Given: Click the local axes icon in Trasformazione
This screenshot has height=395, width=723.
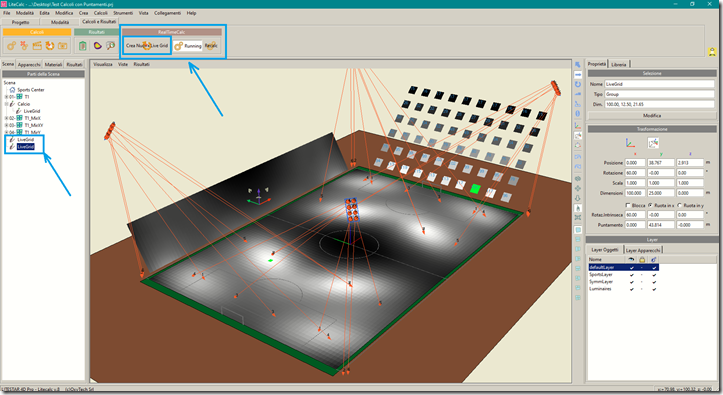Looking at the screenshot, I should click(653, 143).
